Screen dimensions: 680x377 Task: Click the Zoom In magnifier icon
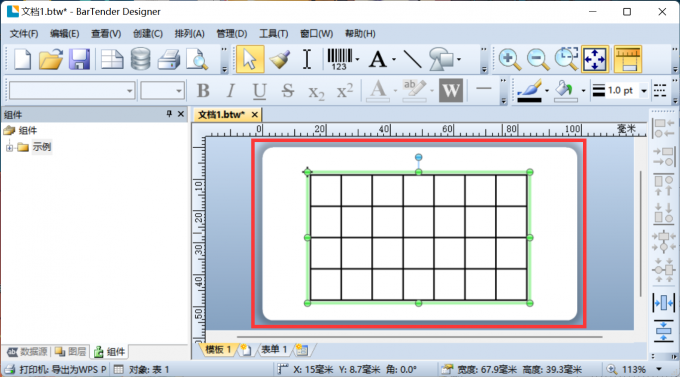pyautogui.click(x=510, y=59)
